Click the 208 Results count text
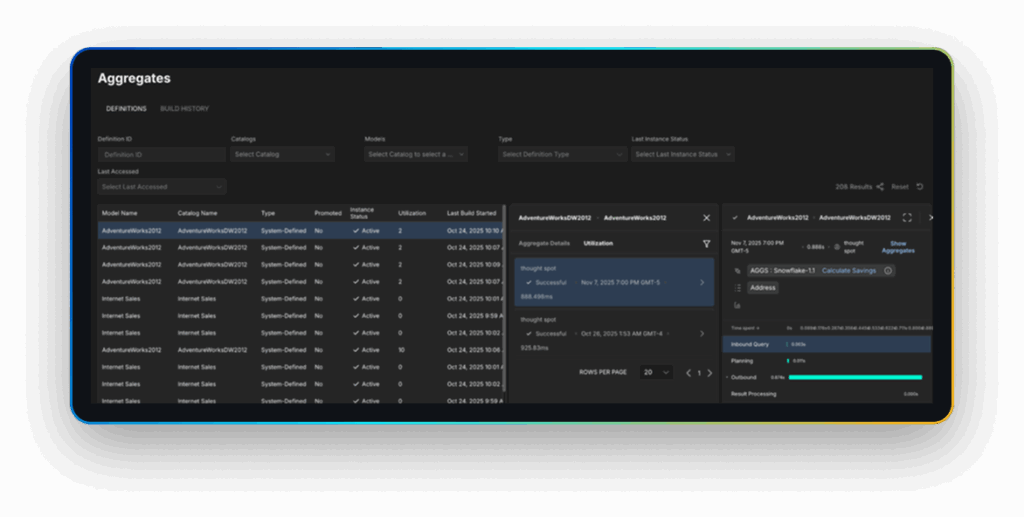Image resolution: width=1024 pixels, height=517 pixels. click(x=854, y=187)
